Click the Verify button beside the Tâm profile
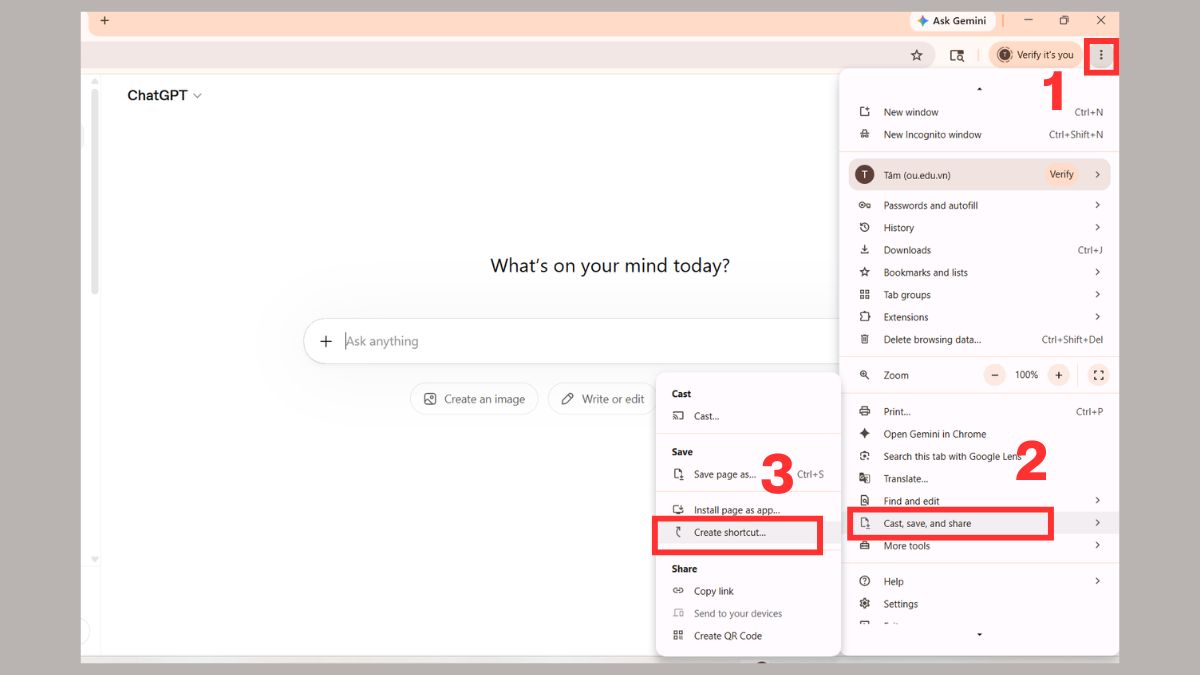Viewport: 1200px width, 675px height. click(x=1061, y=174)
